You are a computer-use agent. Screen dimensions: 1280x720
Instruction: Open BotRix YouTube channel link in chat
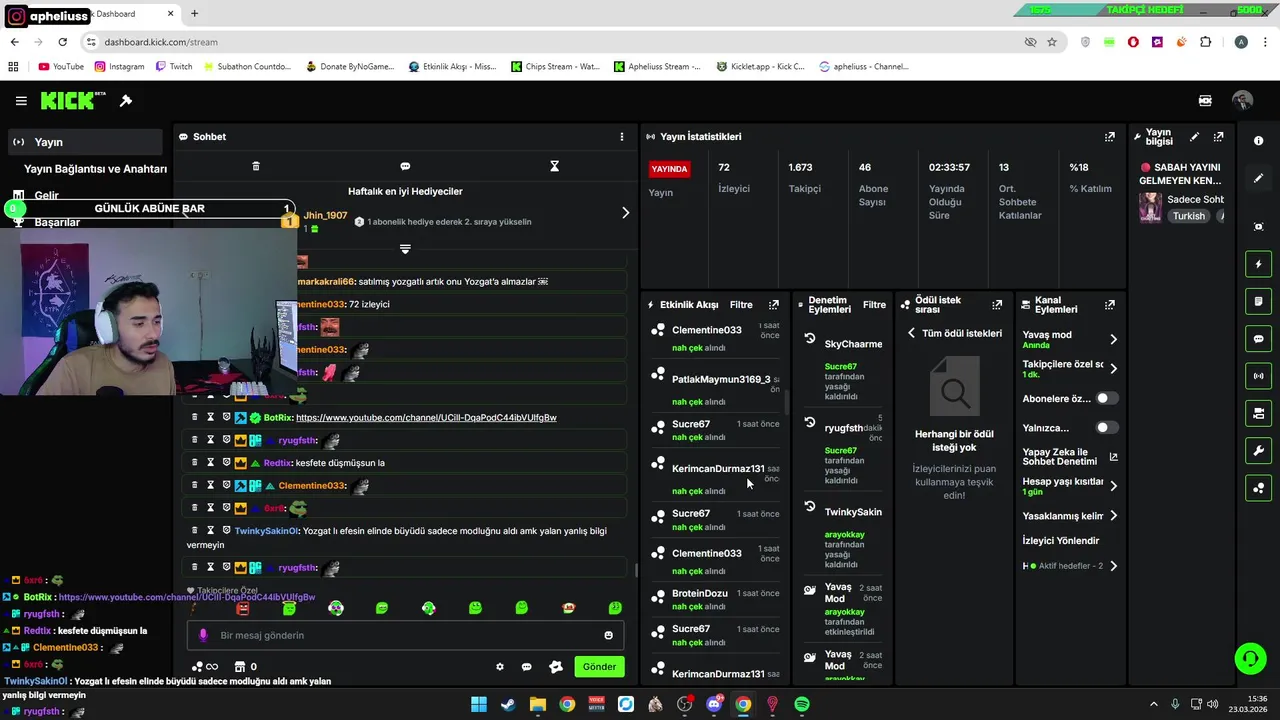426,417
